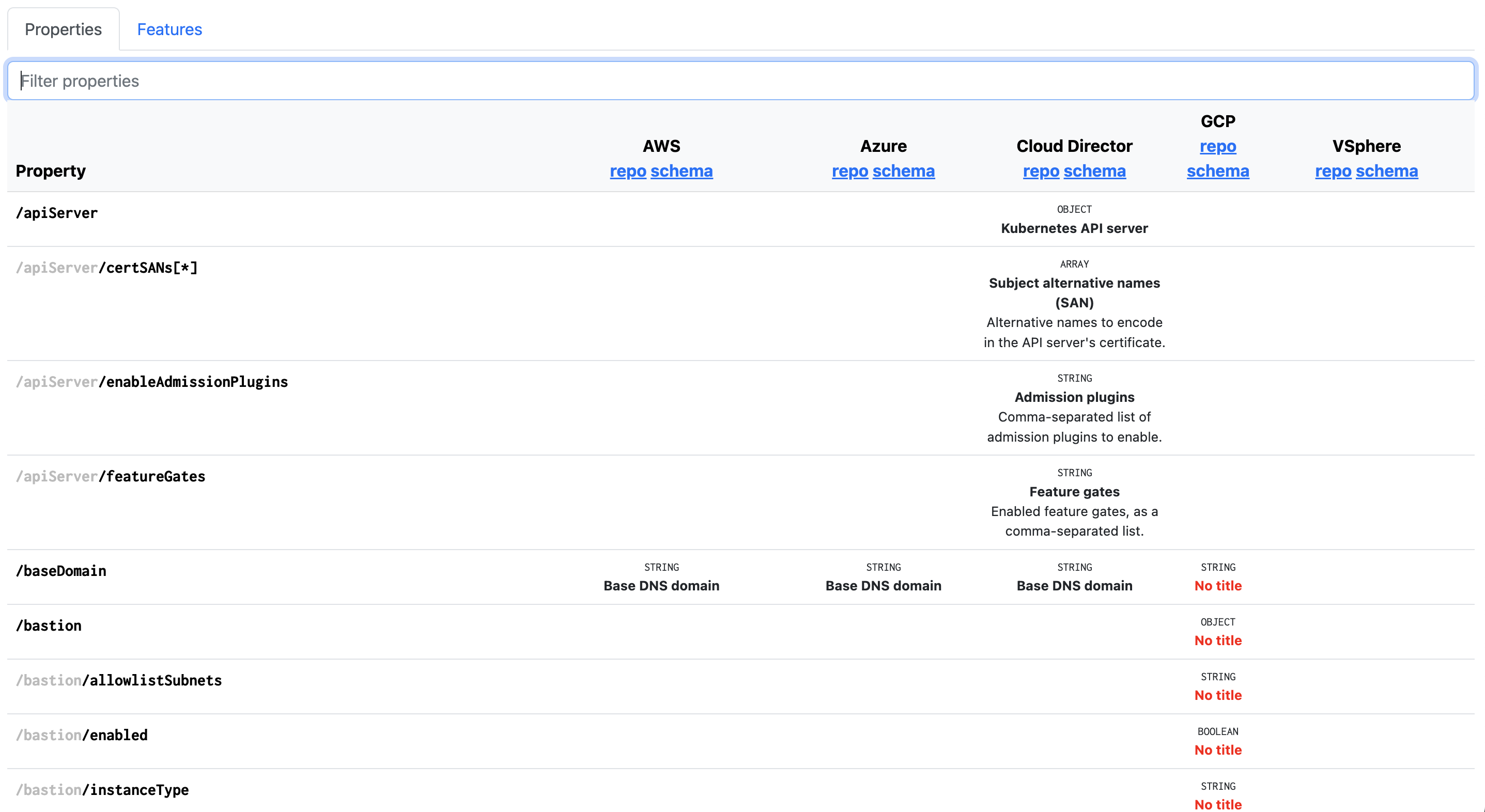Click the /apiServer/certSANs[*] property row
1485x812 pixels.
(x=106, y=268)
